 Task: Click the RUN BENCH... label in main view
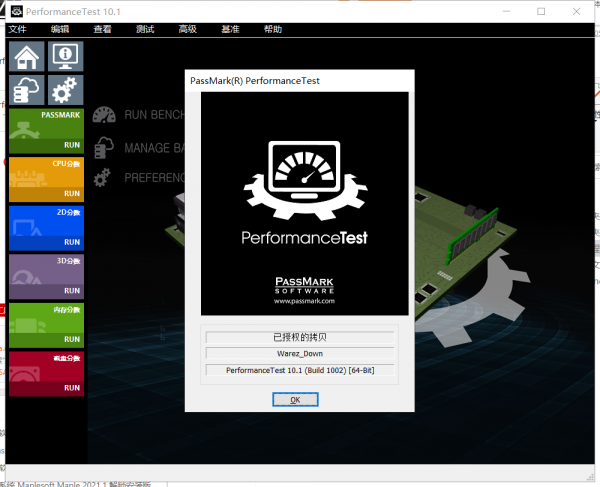pyautogui.click(x=155, y=115)
